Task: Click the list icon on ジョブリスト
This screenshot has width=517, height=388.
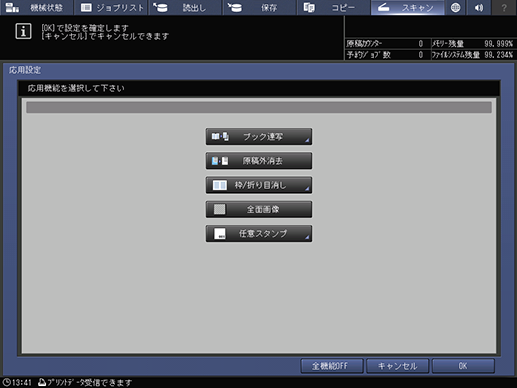Action: (x=86, y=7)
